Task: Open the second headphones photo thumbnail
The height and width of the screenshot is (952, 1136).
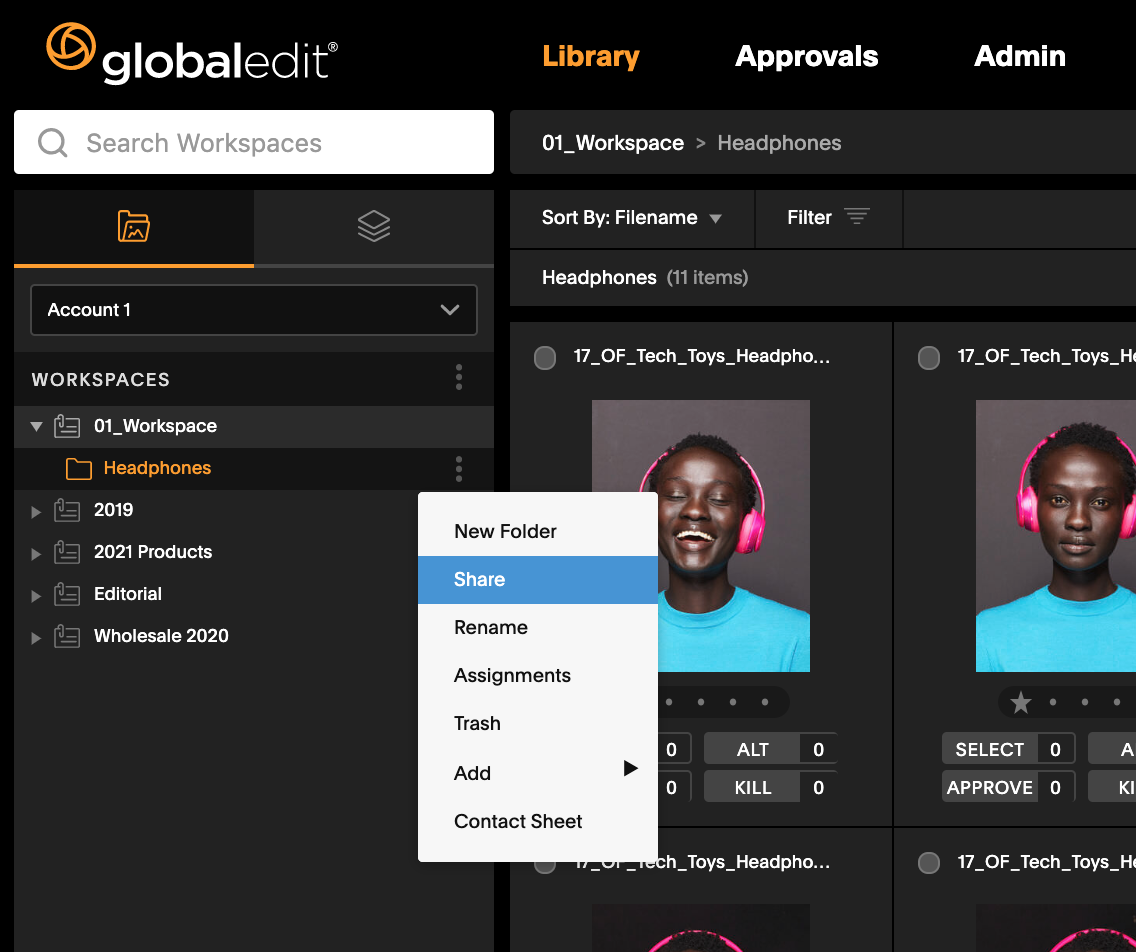Action: click(1056, 536)
